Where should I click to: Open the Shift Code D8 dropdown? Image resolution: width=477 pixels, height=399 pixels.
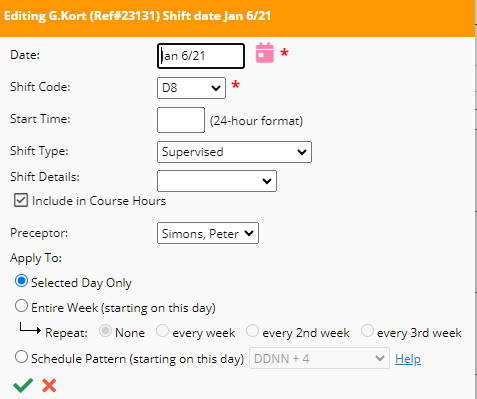point(191,88)
